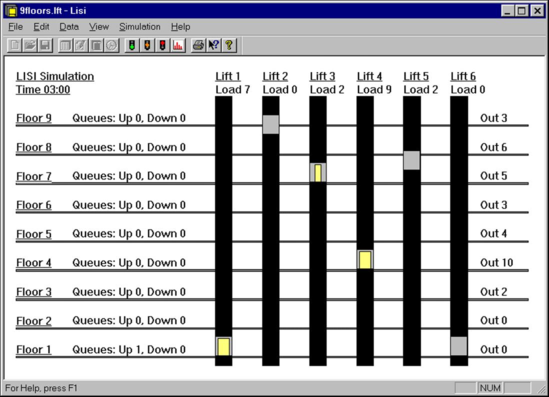The width and height of the screenshot is (549, 397).
Task: Click the Lift 4 heading
Action: (369, 76)
